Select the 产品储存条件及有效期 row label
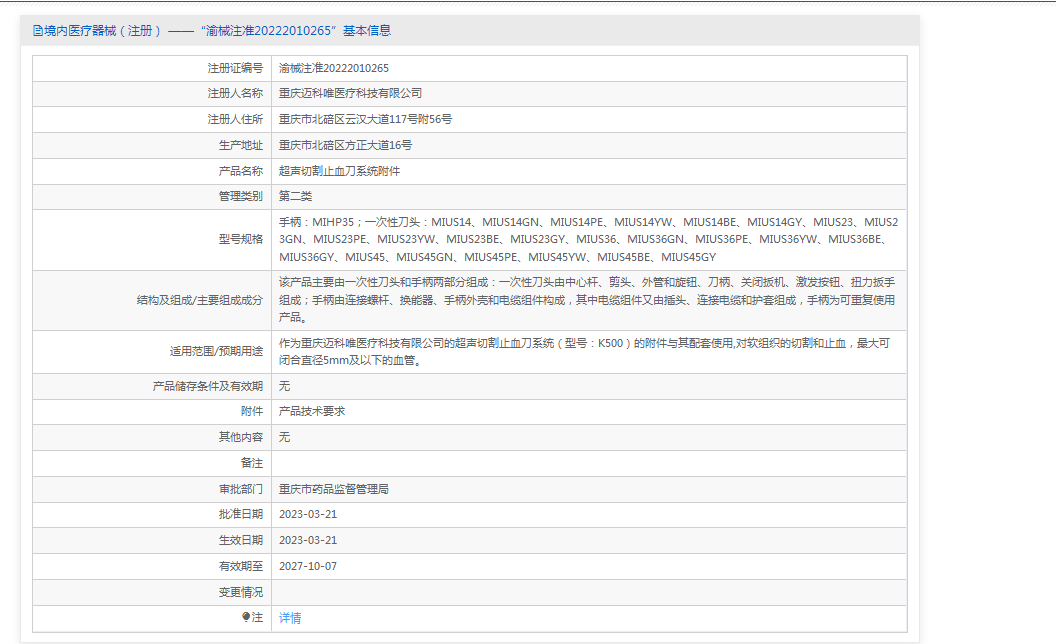Screen dimensions: 1056x644 point(208,386)
